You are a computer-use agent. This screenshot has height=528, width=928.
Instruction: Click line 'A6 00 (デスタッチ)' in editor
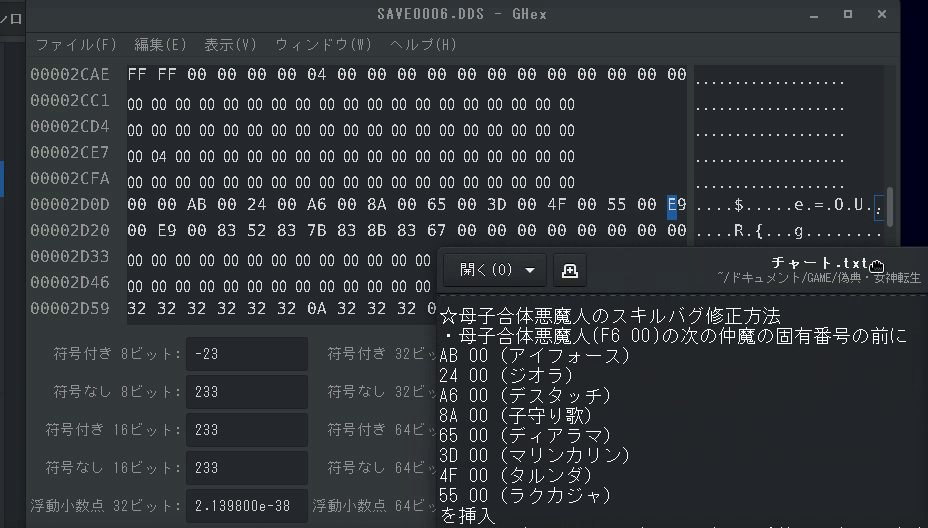525,396
